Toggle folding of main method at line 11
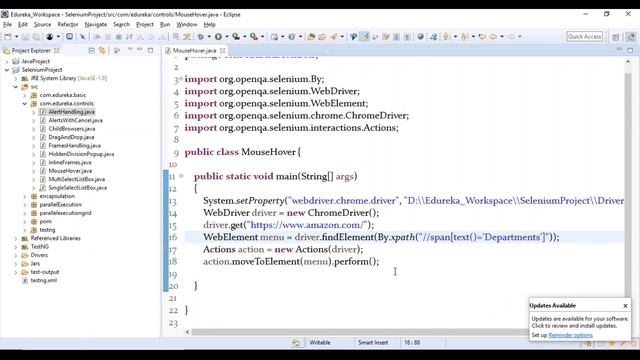Image resolution: width=640 pixels, height=360 pixels. 181,176
